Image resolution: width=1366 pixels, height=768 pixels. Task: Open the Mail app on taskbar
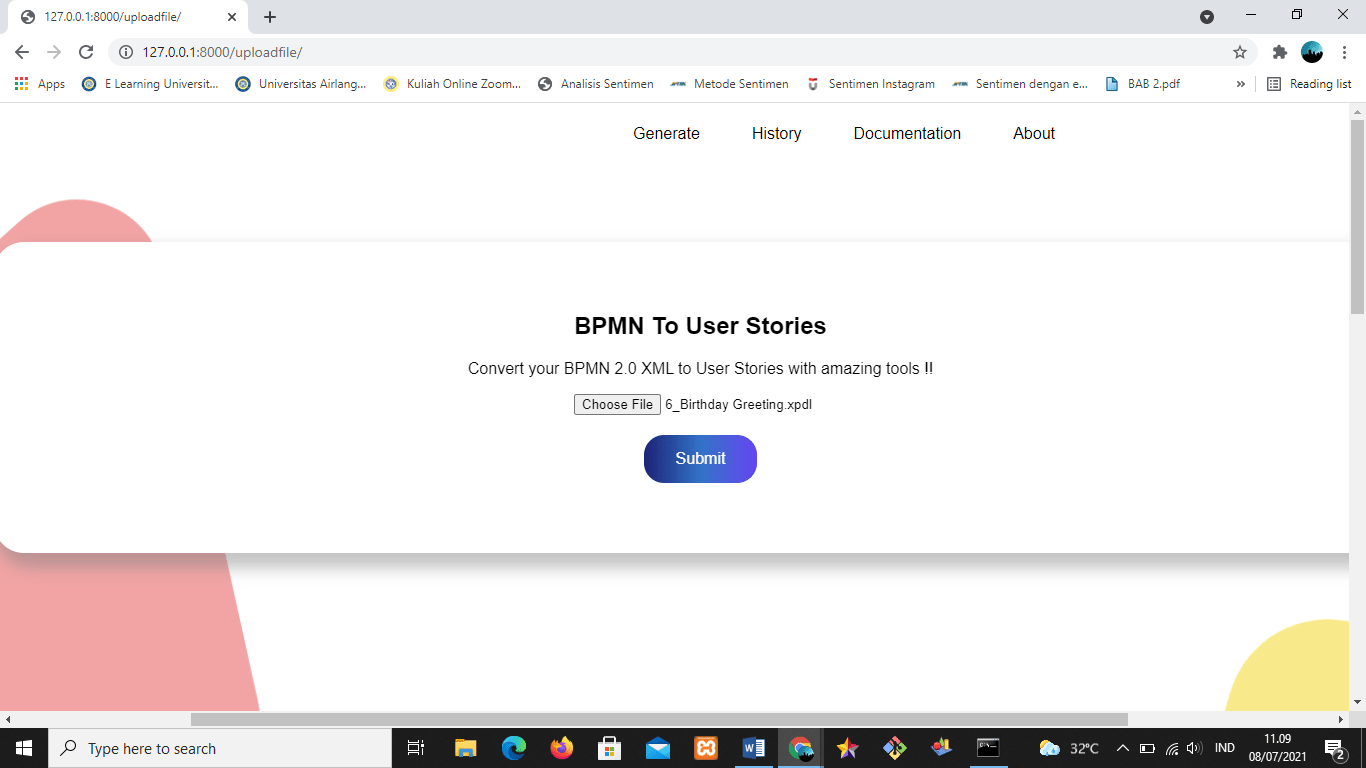[658, 748]
